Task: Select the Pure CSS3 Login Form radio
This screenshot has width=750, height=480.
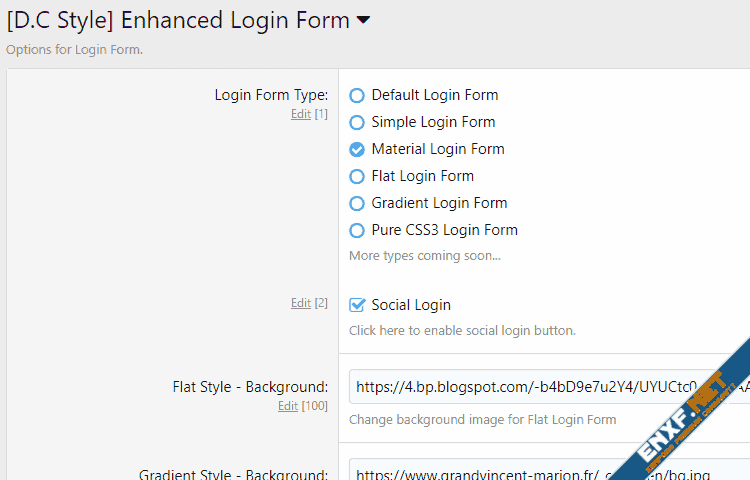Action: pos(357,231)
